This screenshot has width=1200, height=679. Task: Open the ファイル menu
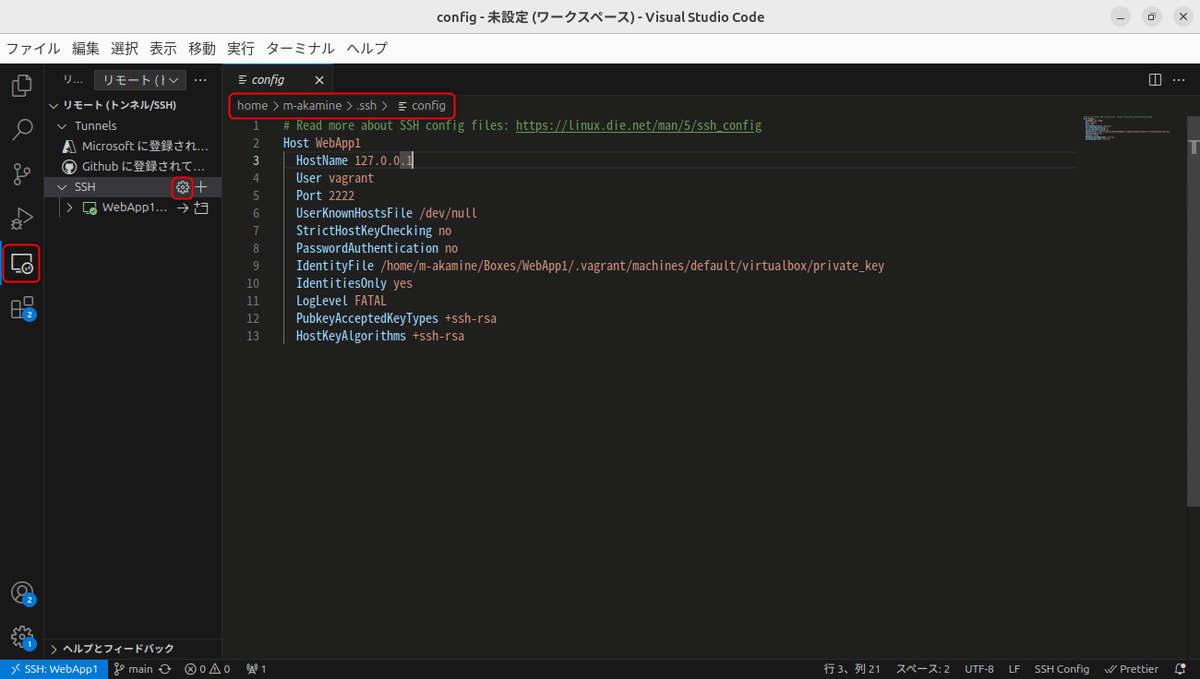coord(33,48)
